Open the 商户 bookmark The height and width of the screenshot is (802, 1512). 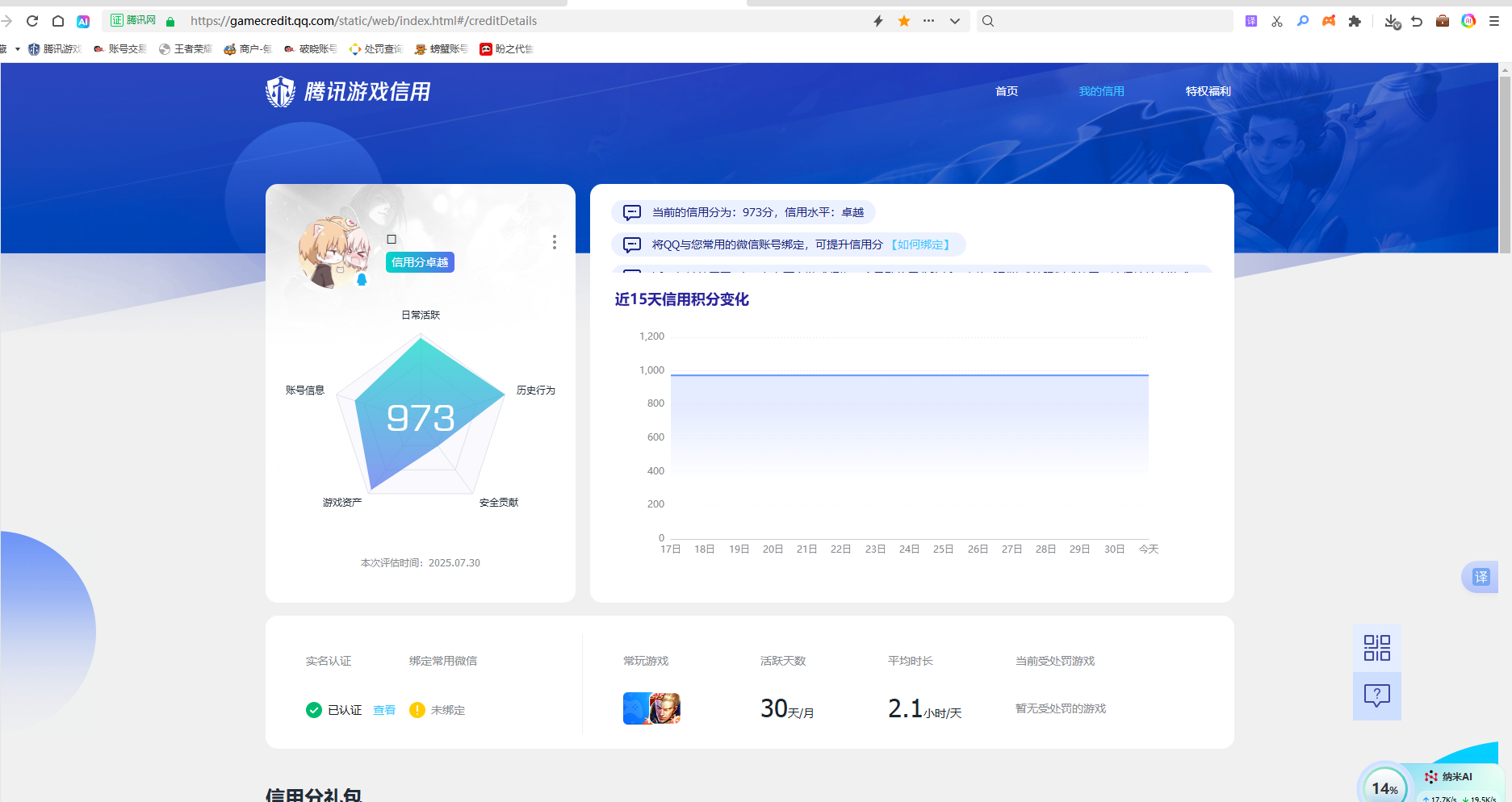pyautogui.click(x=249, y=49)
